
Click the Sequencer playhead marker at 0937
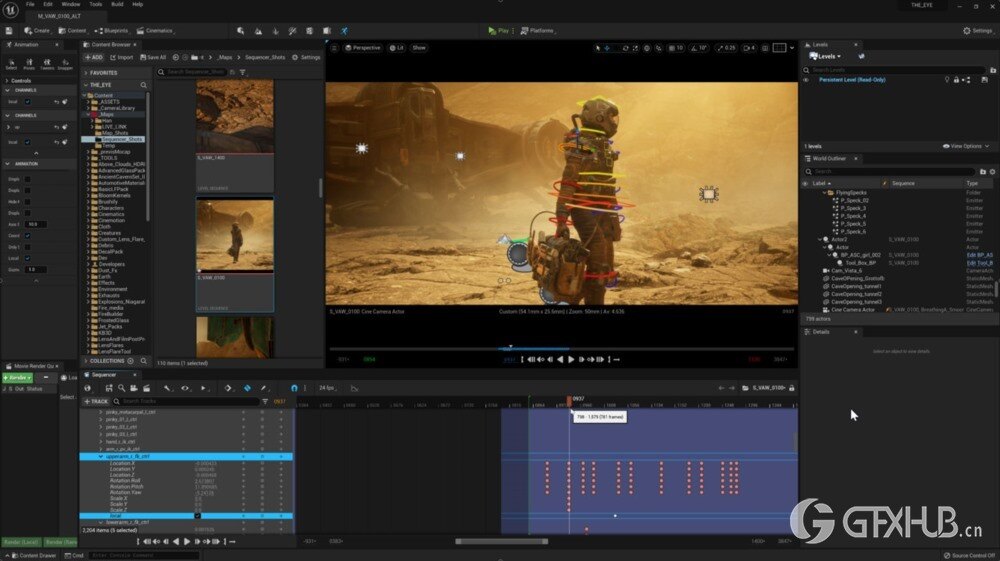(x=570, y=400)
